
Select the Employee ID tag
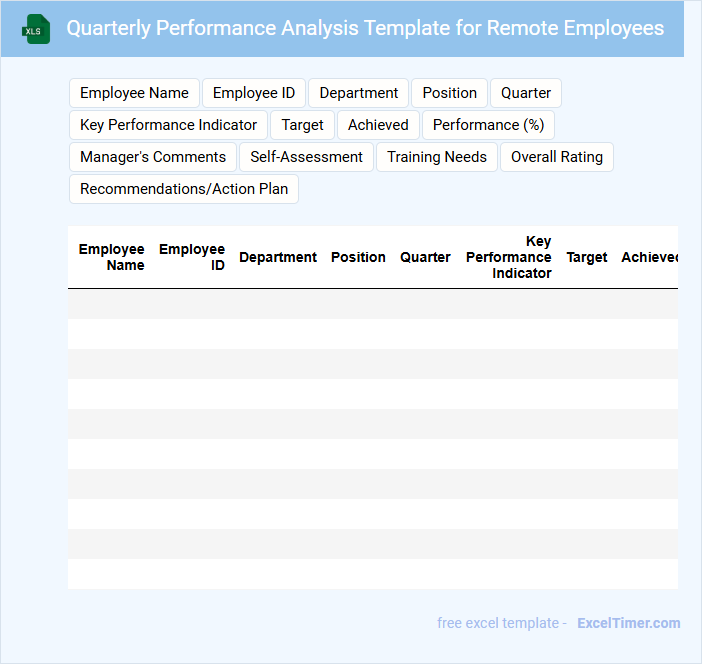[x=254, y=93]
